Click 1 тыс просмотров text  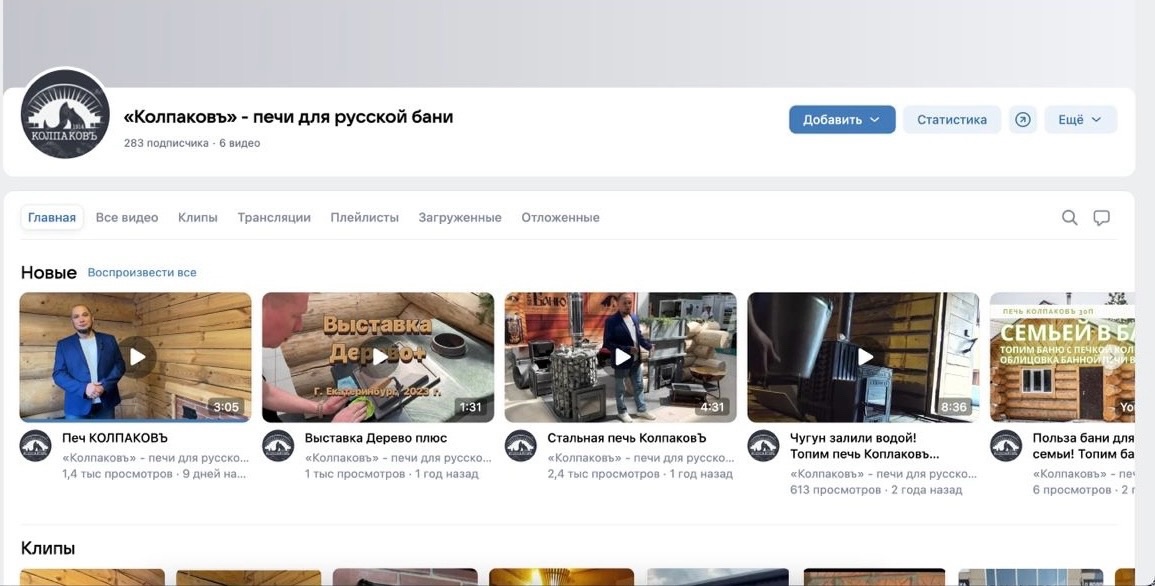(355, 474)
